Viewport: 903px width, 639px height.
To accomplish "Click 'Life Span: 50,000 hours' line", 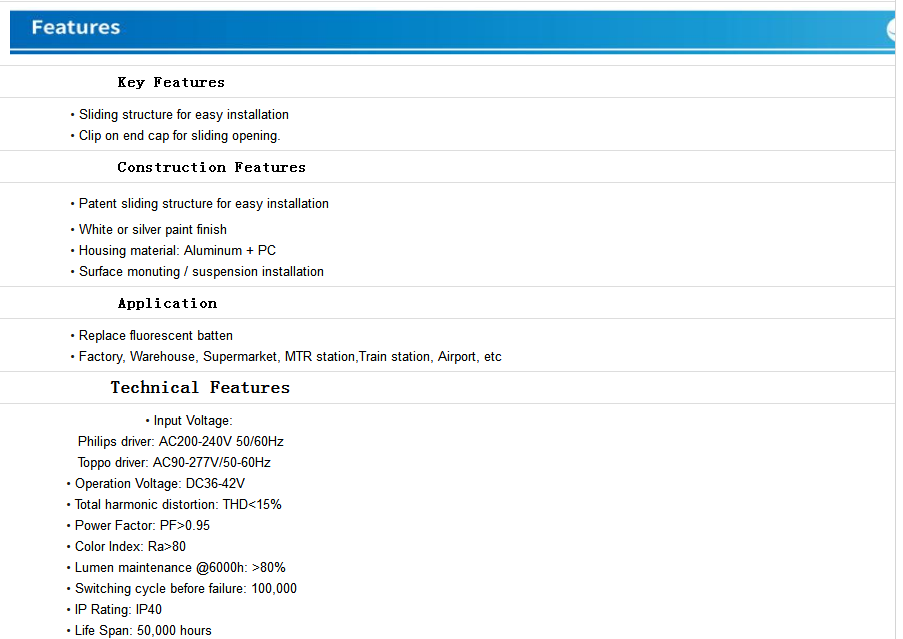I will 143,631.
